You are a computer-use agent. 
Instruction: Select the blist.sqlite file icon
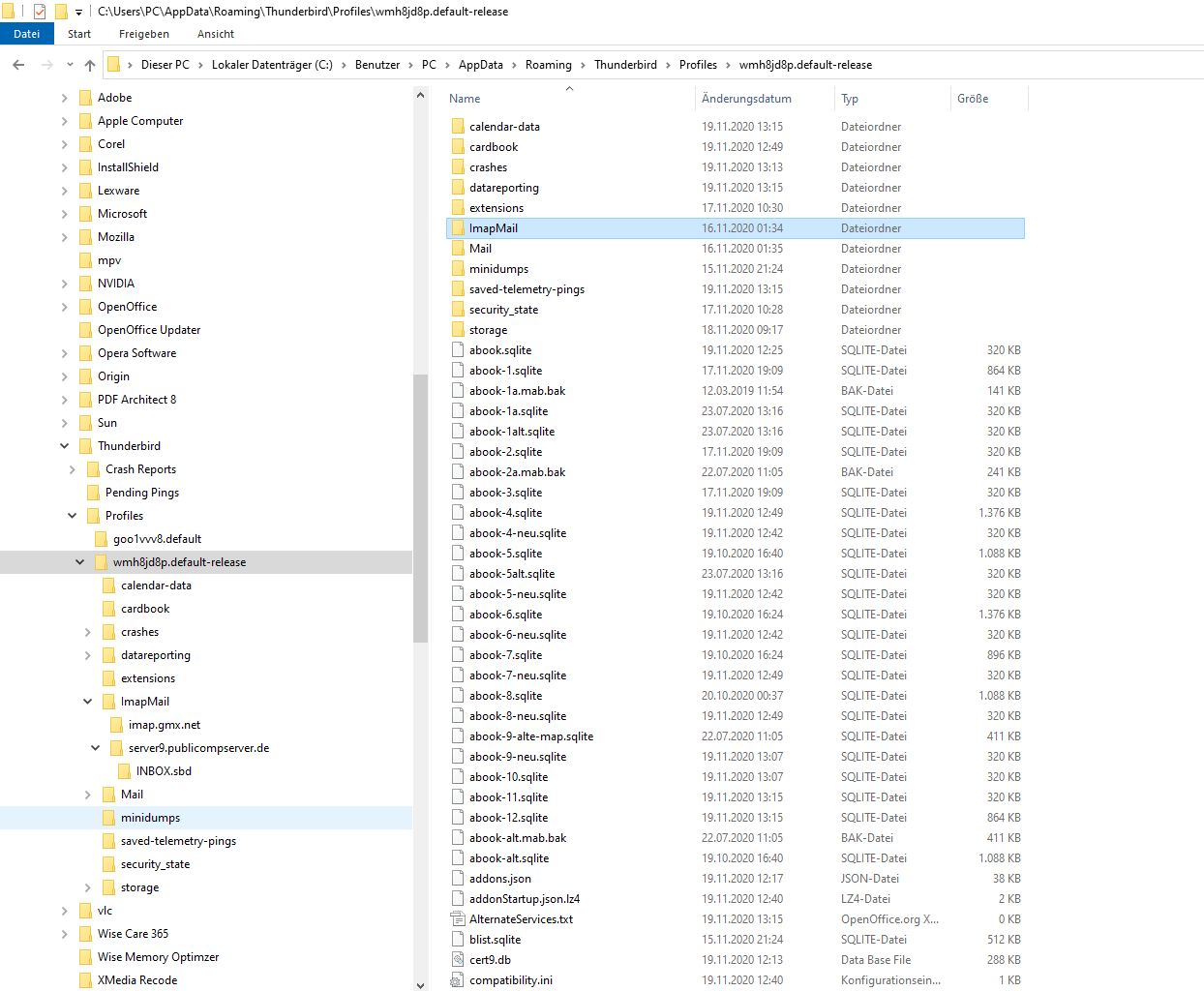[458, 940]
